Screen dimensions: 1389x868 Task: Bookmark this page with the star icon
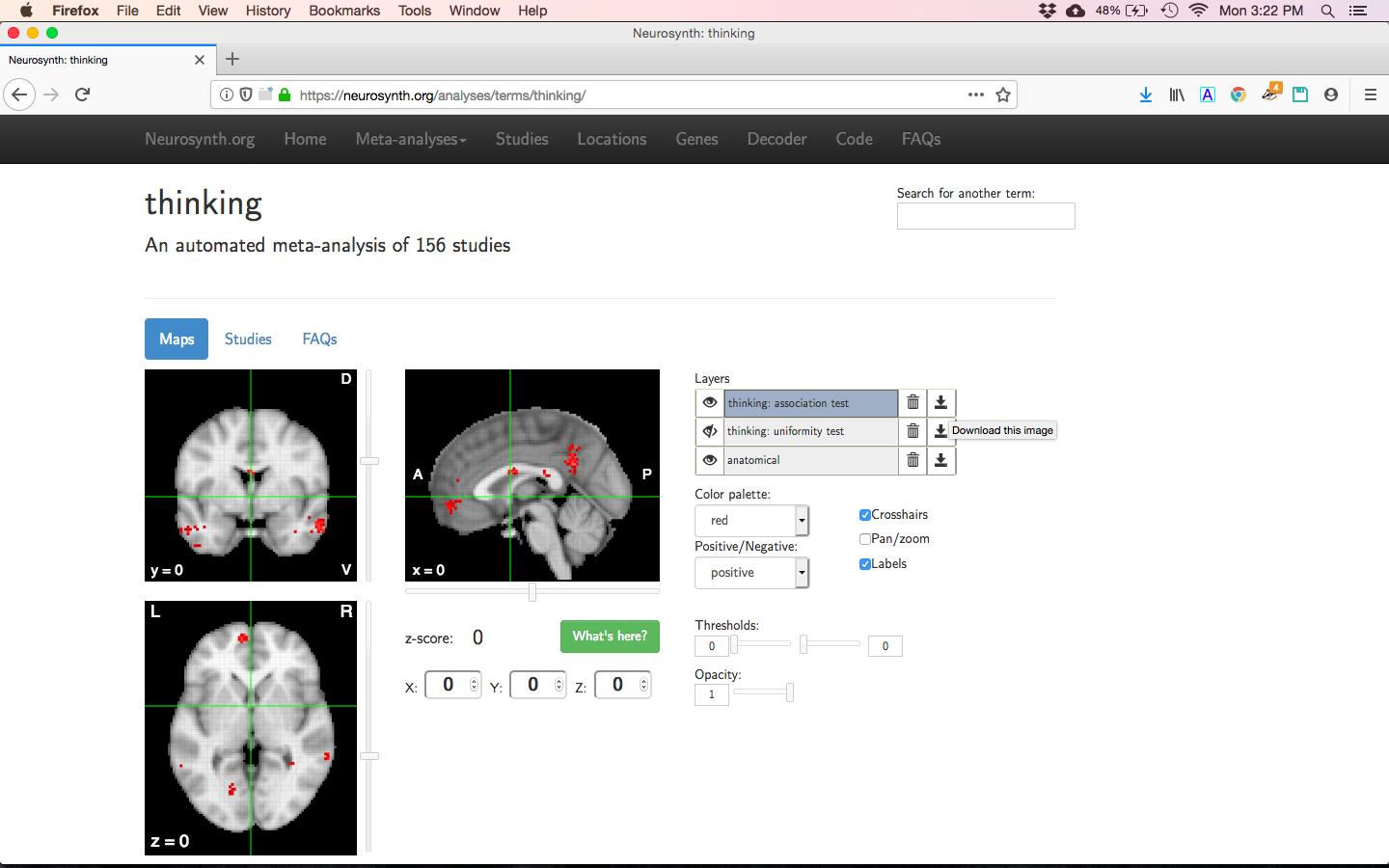click(x=1003, y=95)
